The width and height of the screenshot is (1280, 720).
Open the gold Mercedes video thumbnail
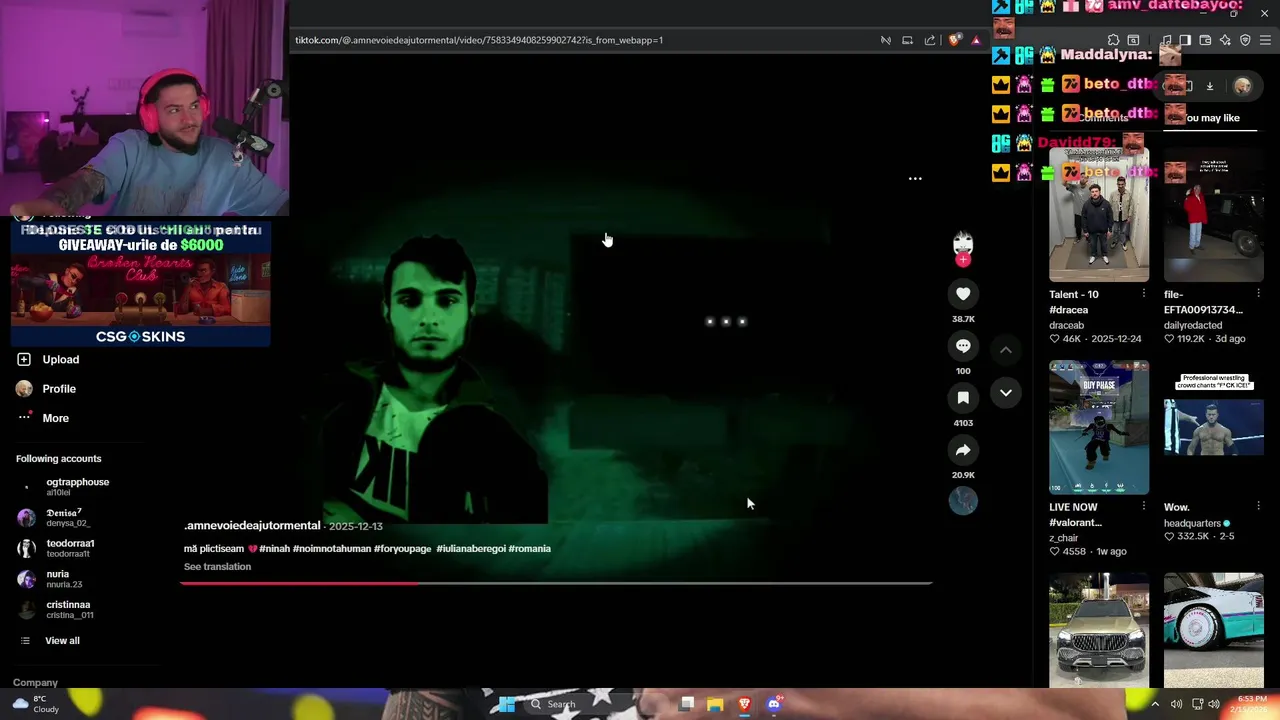click(x=1099, y=630)
